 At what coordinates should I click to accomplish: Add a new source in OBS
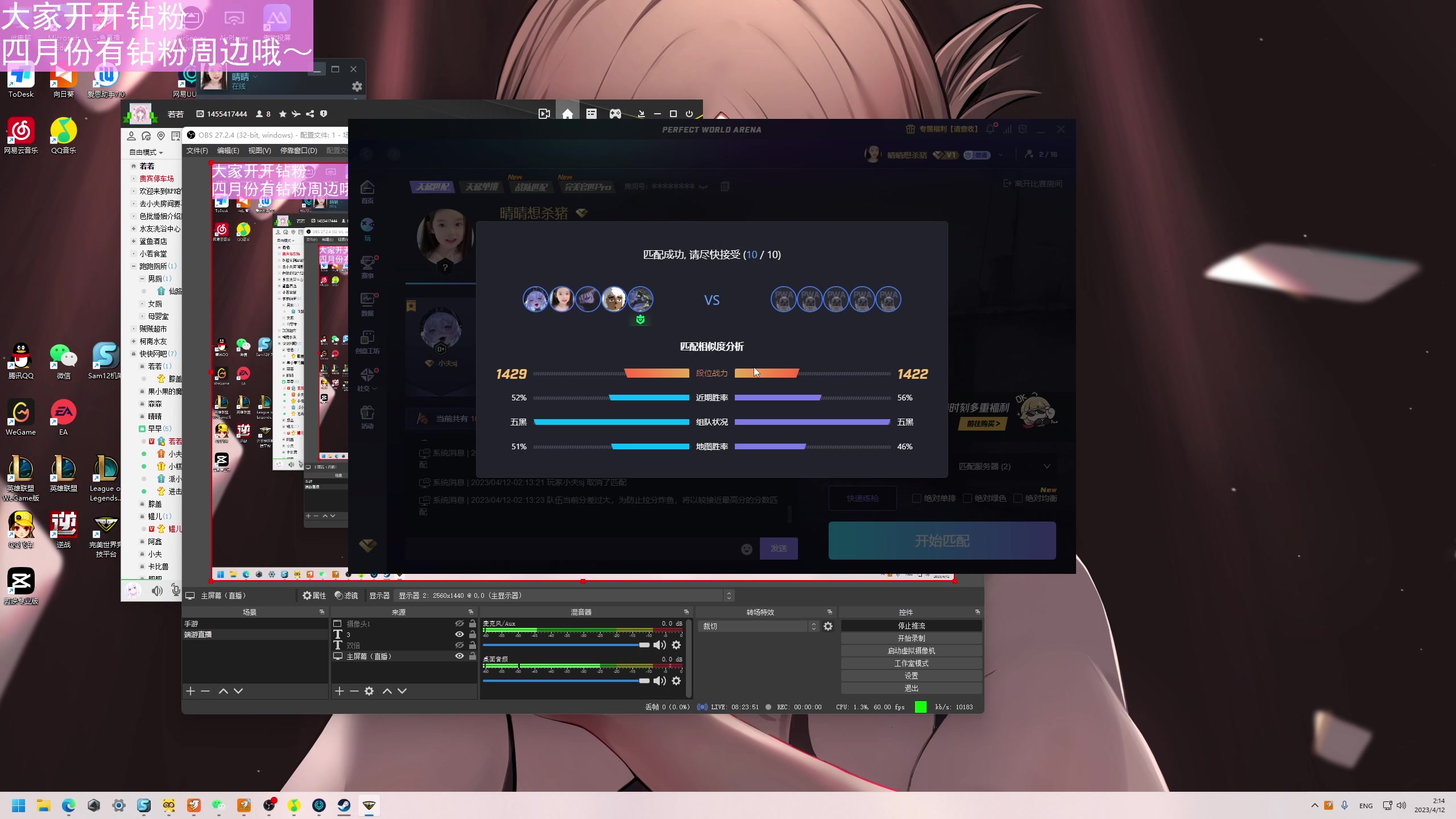340,691
